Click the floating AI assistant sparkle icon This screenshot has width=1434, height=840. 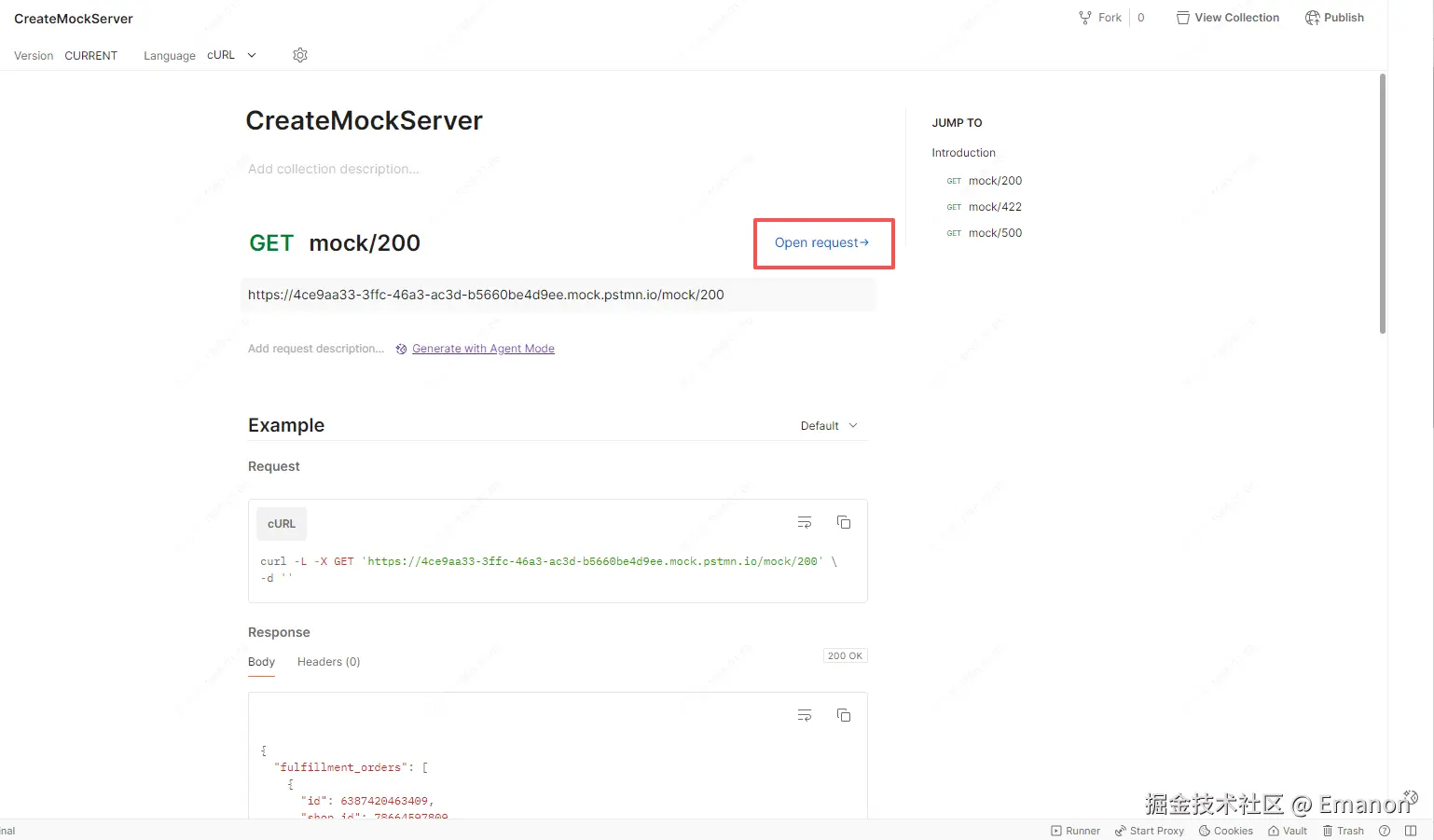coord(1411,797)
